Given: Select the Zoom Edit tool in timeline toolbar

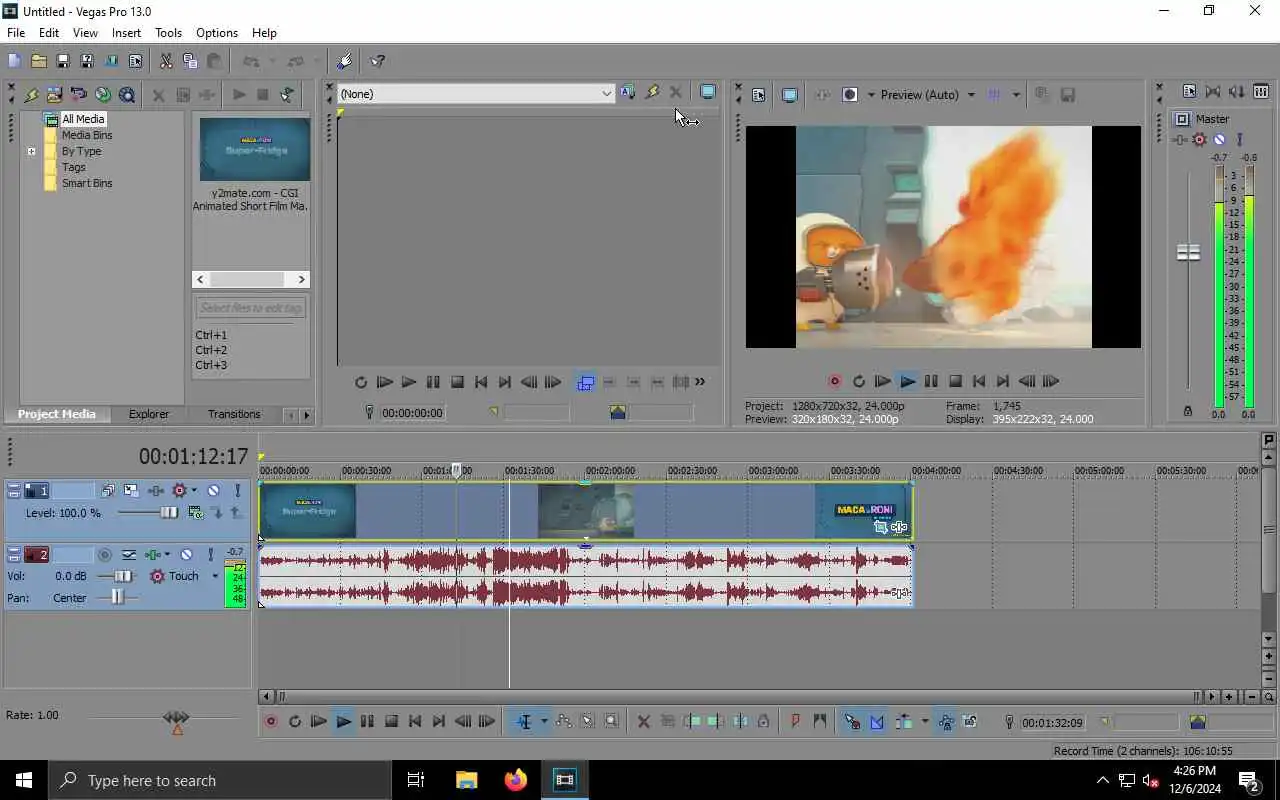Looking at the screenshot, I should pyautogui.click(x=612, y=721).
